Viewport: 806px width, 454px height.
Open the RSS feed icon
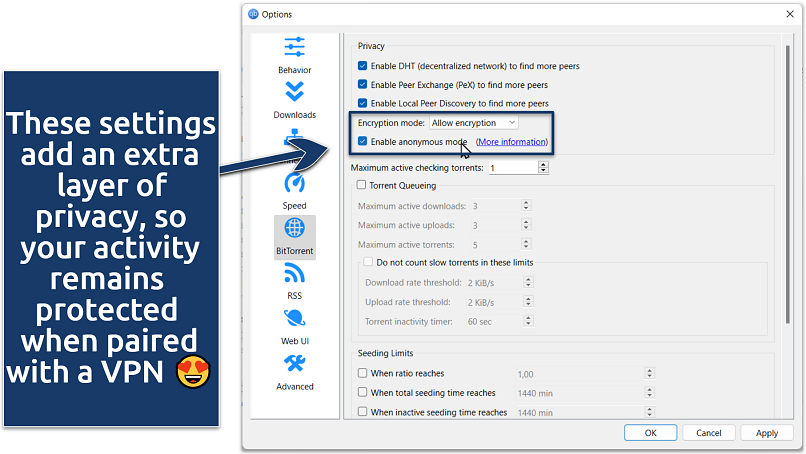(294, 274)
